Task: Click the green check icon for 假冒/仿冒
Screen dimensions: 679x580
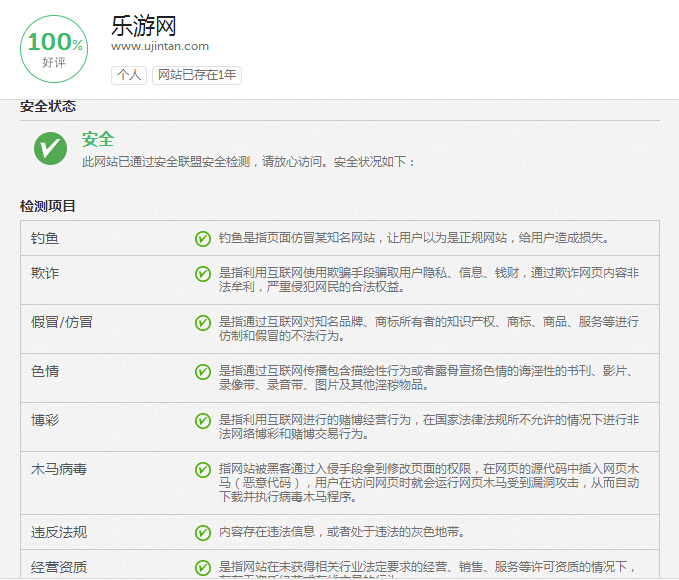Action: [203, 322]
